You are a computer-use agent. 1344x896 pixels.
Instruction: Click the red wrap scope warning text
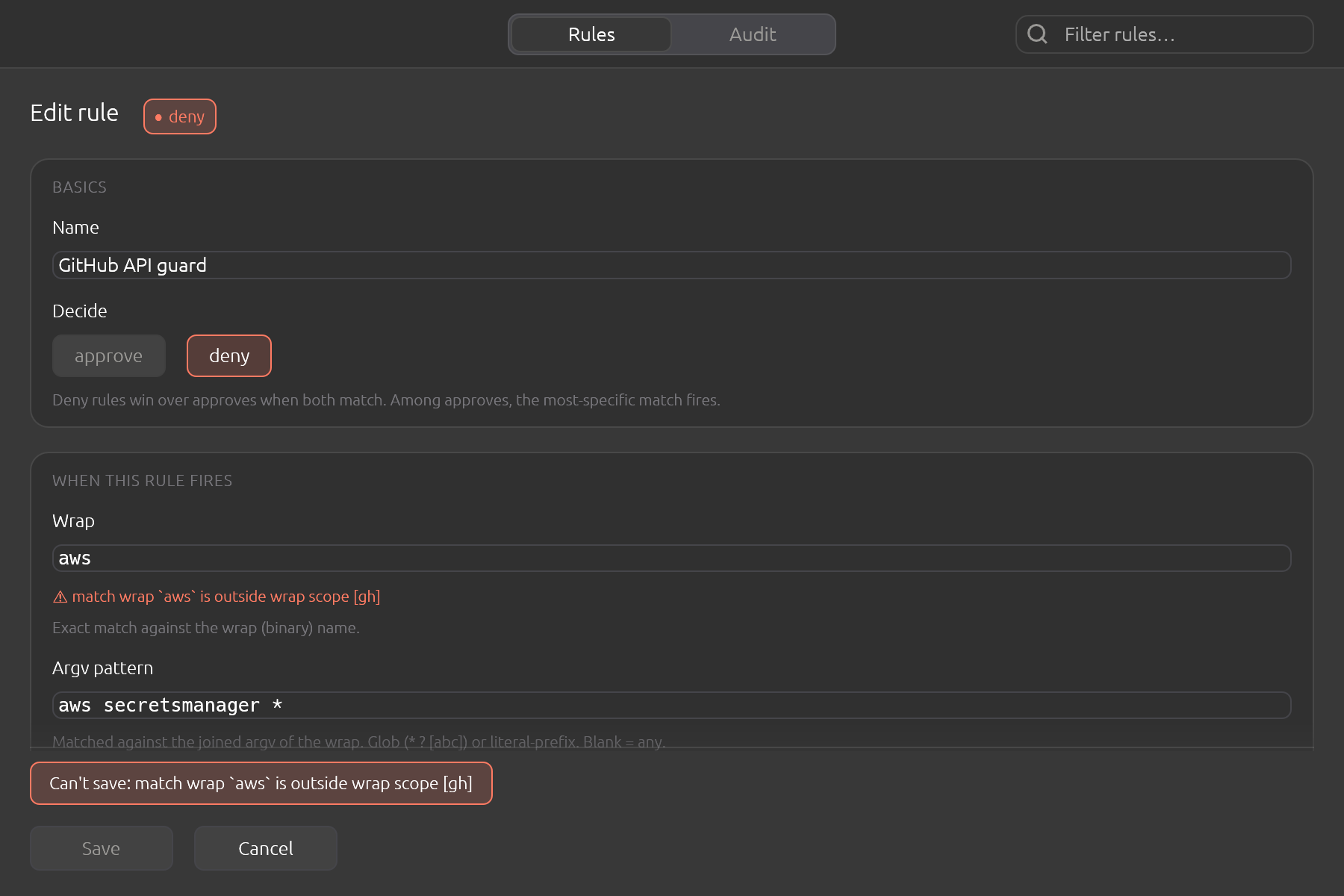[x=226, y=597]
